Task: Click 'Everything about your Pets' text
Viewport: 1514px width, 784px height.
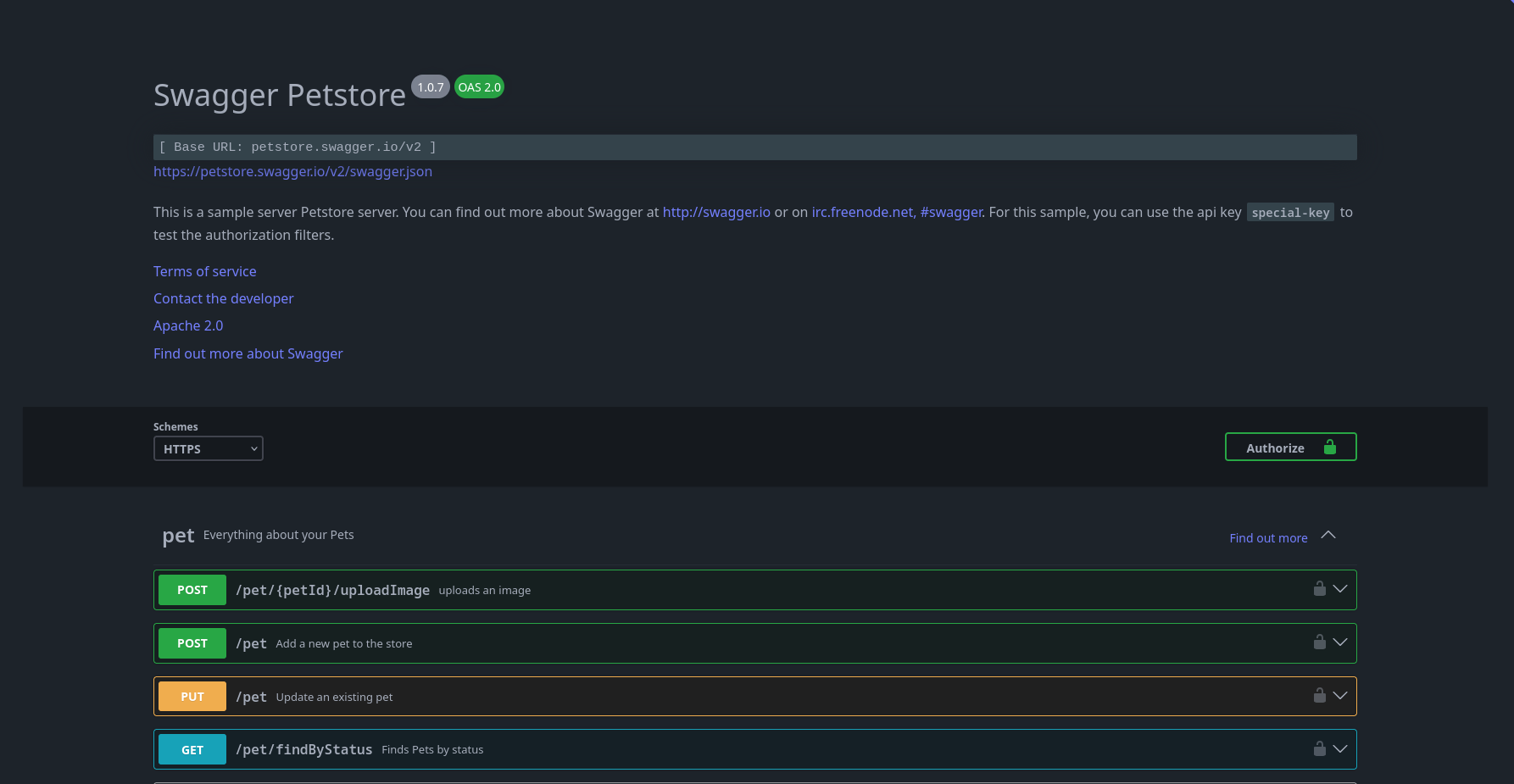Action: (x=279, y=535)
